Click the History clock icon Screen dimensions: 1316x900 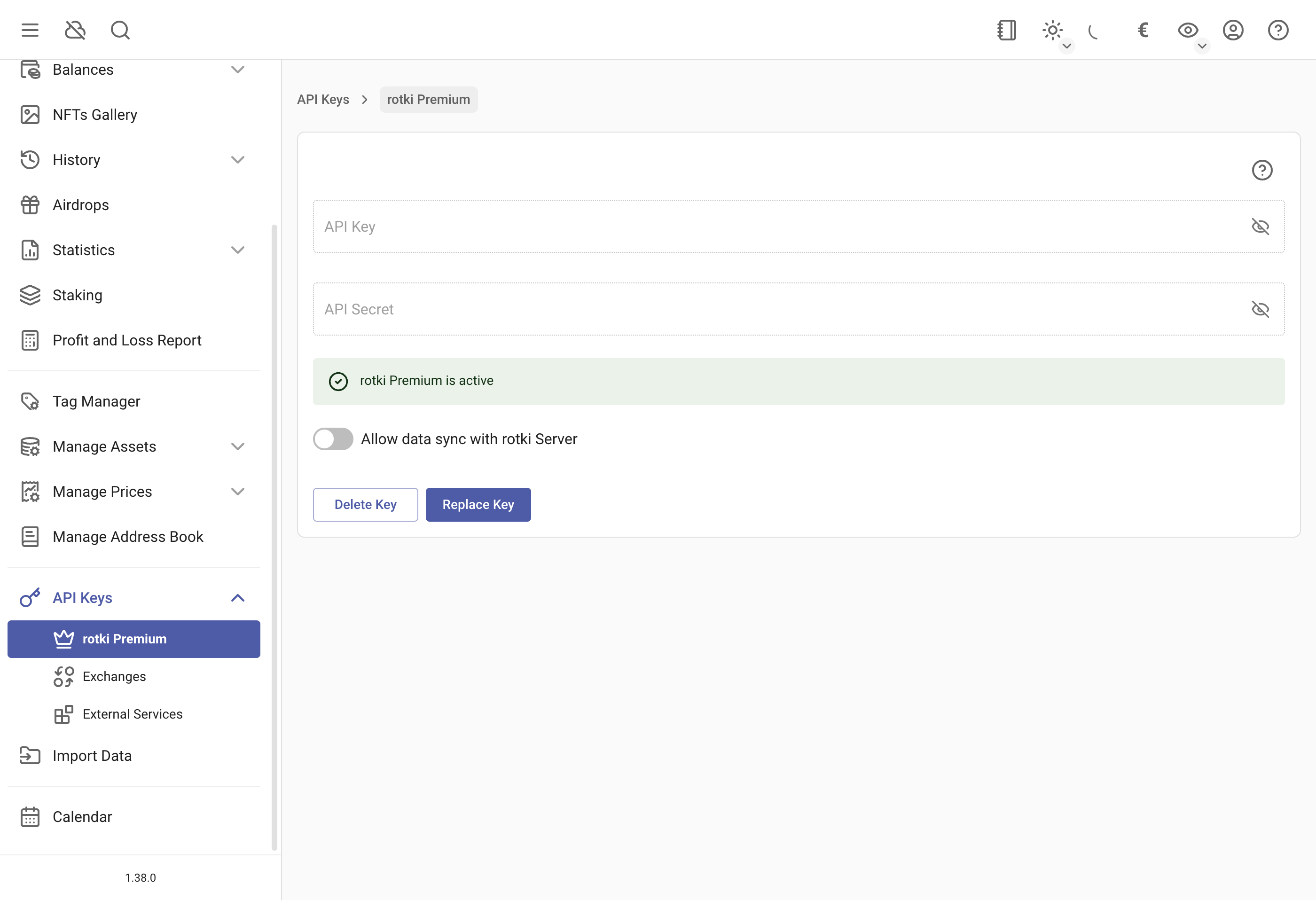coord(30,160)
